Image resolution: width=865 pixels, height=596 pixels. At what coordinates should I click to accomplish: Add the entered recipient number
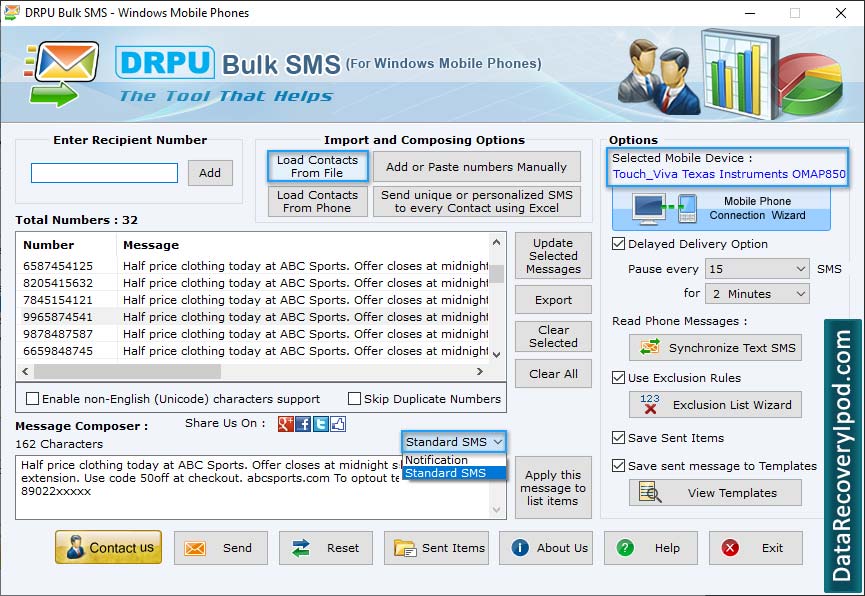tap(210, 173)
